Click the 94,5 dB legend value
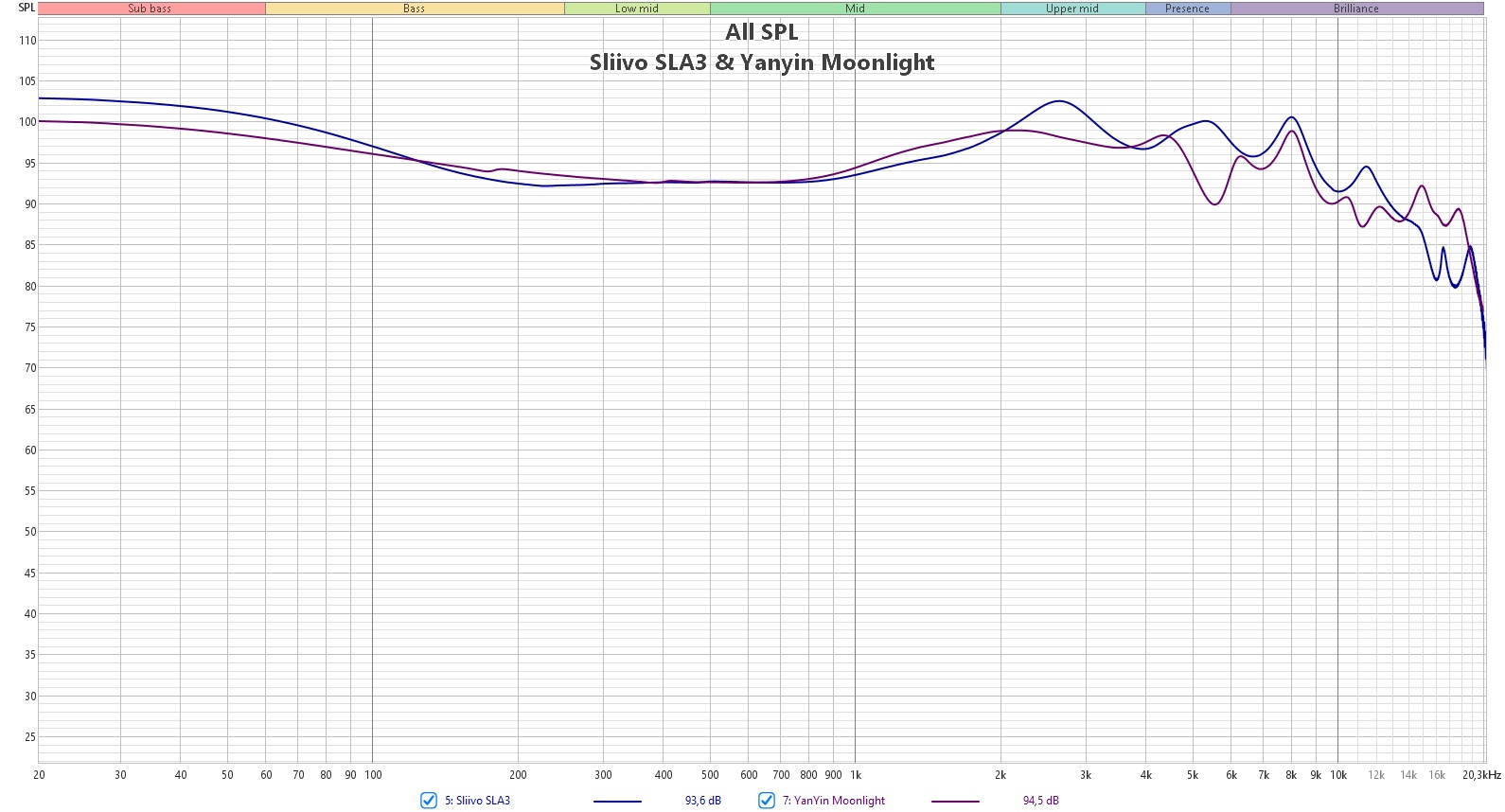The image size is (1505, 812). pyautogui.click(x=1040, y=801)
